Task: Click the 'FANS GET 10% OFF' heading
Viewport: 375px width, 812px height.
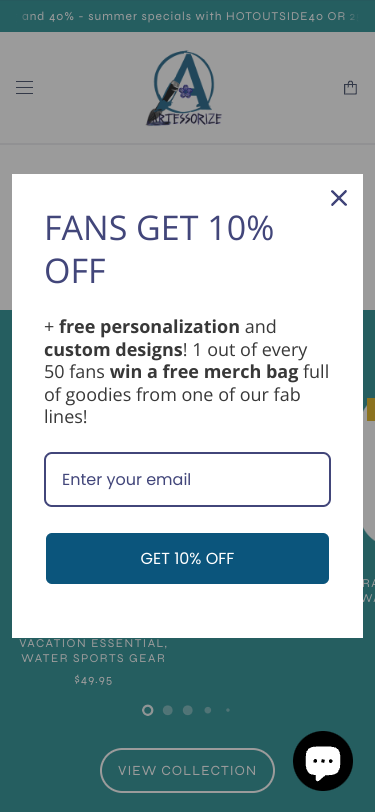Action: click(x=159, y=250)
